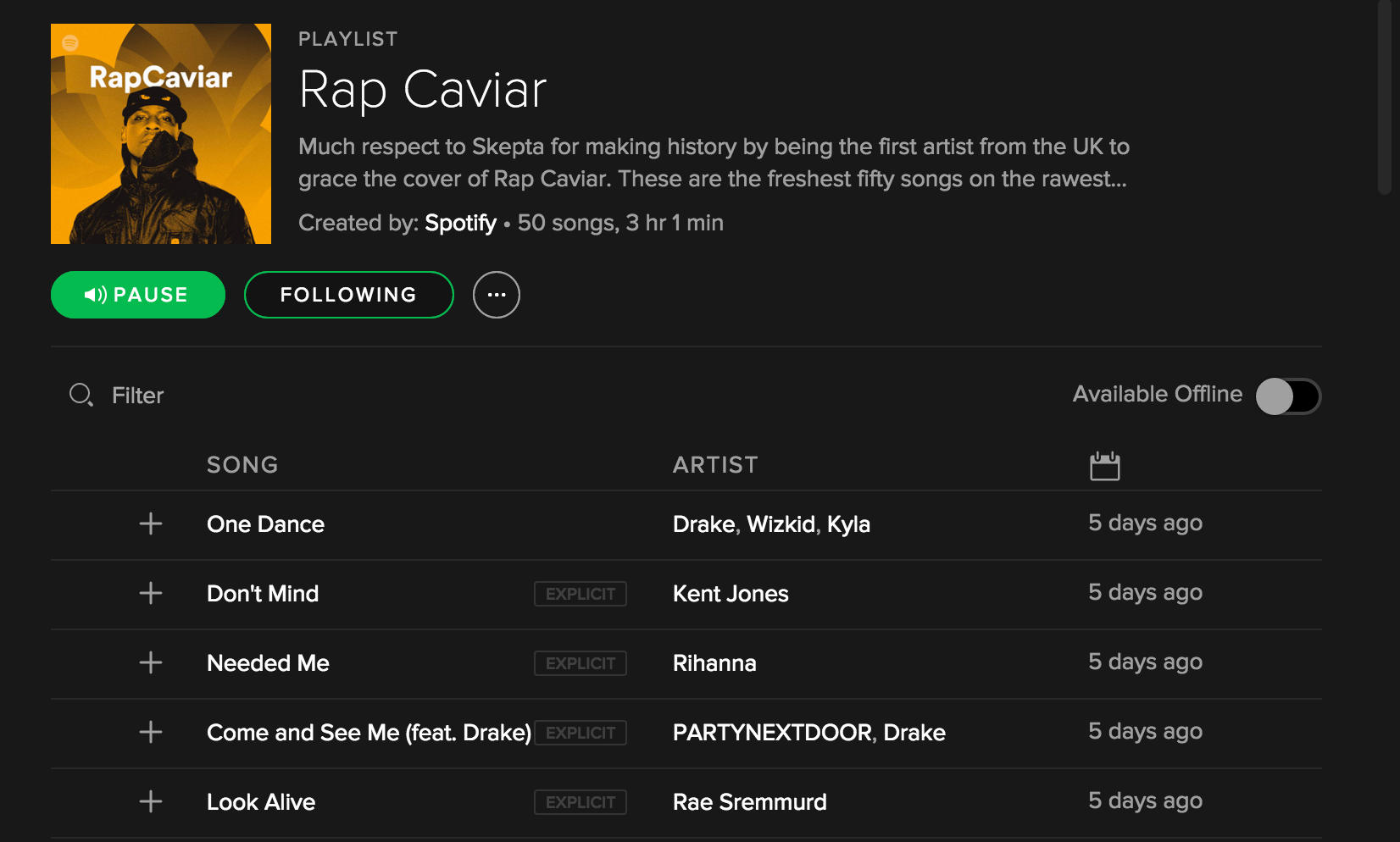The height and width of the screenshot is (842, 1400).
Task: Click in the Filter input field
Action: pyautogui.click(x=138, y=396)
